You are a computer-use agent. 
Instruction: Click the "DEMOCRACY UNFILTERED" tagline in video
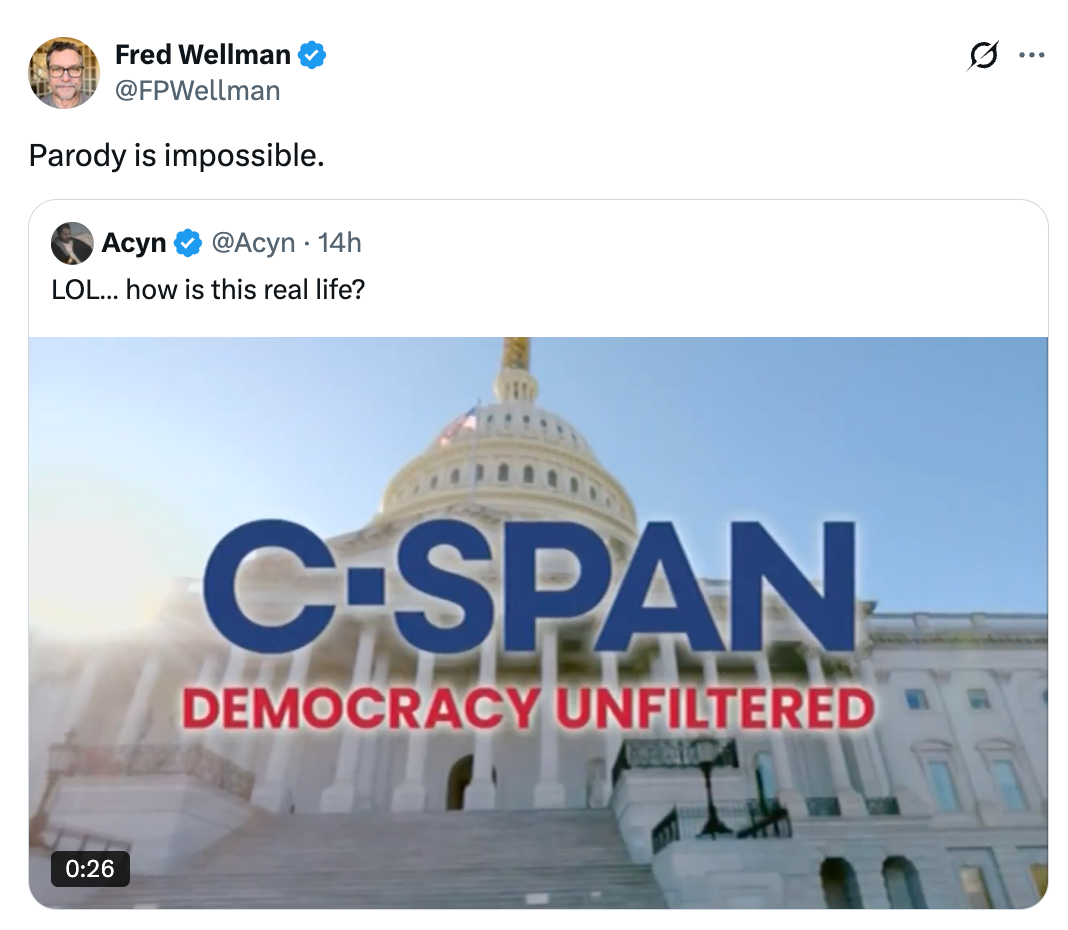528,709
